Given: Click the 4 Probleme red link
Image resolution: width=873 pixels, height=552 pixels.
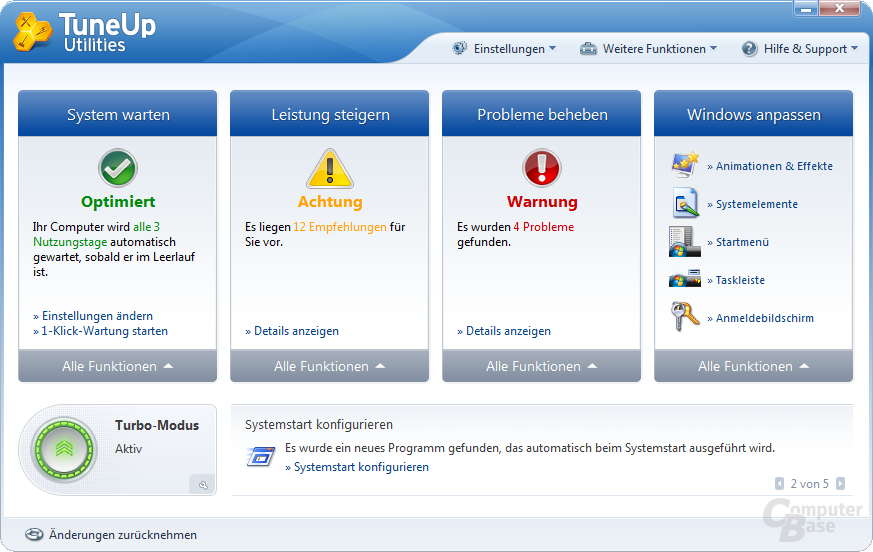Looking at the screenshot, I should click(x=543, y=227).
